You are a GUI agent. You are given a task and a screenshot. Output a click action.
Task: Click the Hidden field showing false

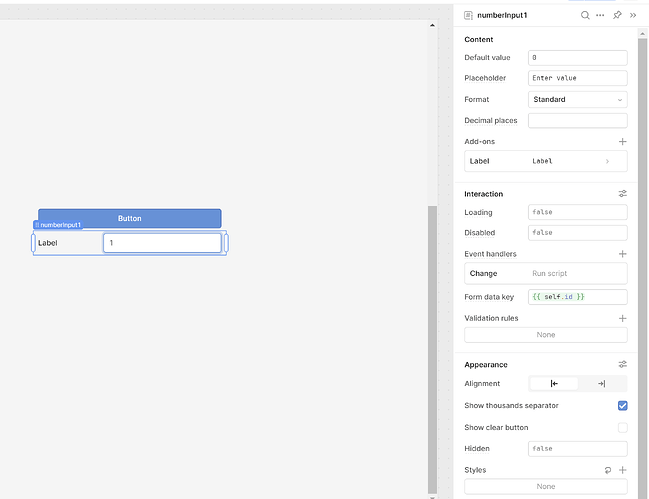coord(578,449)
